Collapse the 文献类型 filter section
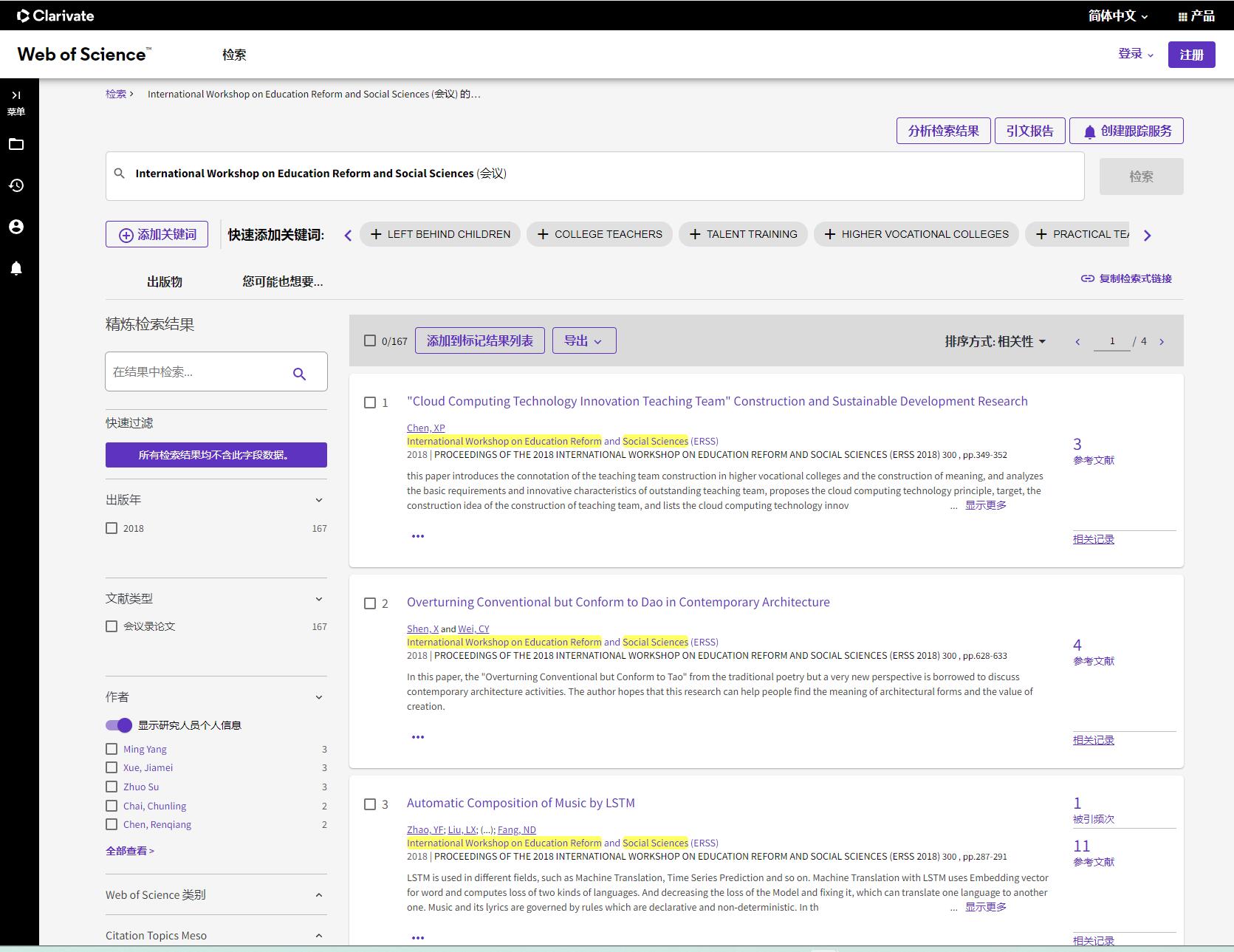The image size is (1234, 952). click(x=319, y=599)
